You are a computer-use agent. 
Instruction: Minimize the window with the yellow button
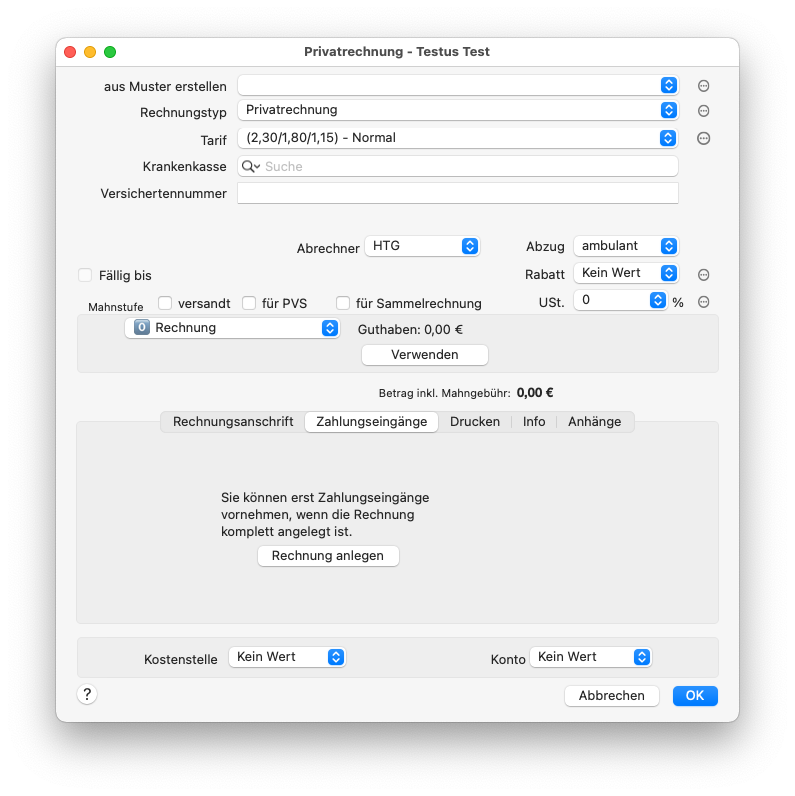point(90,52)
